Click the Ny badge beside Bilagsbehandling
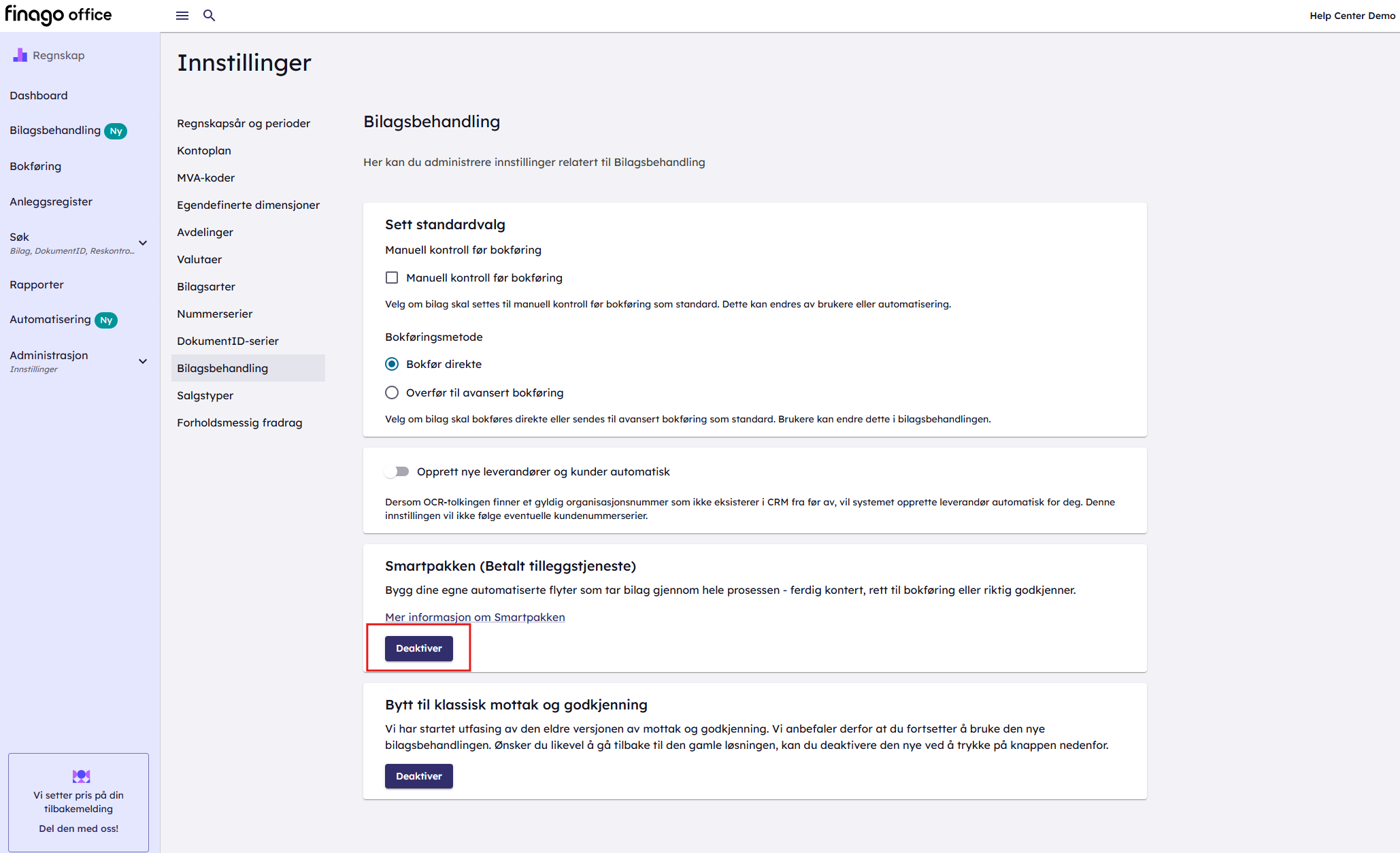Viewport: 1400px width, 853px height. tap(116, 131)
